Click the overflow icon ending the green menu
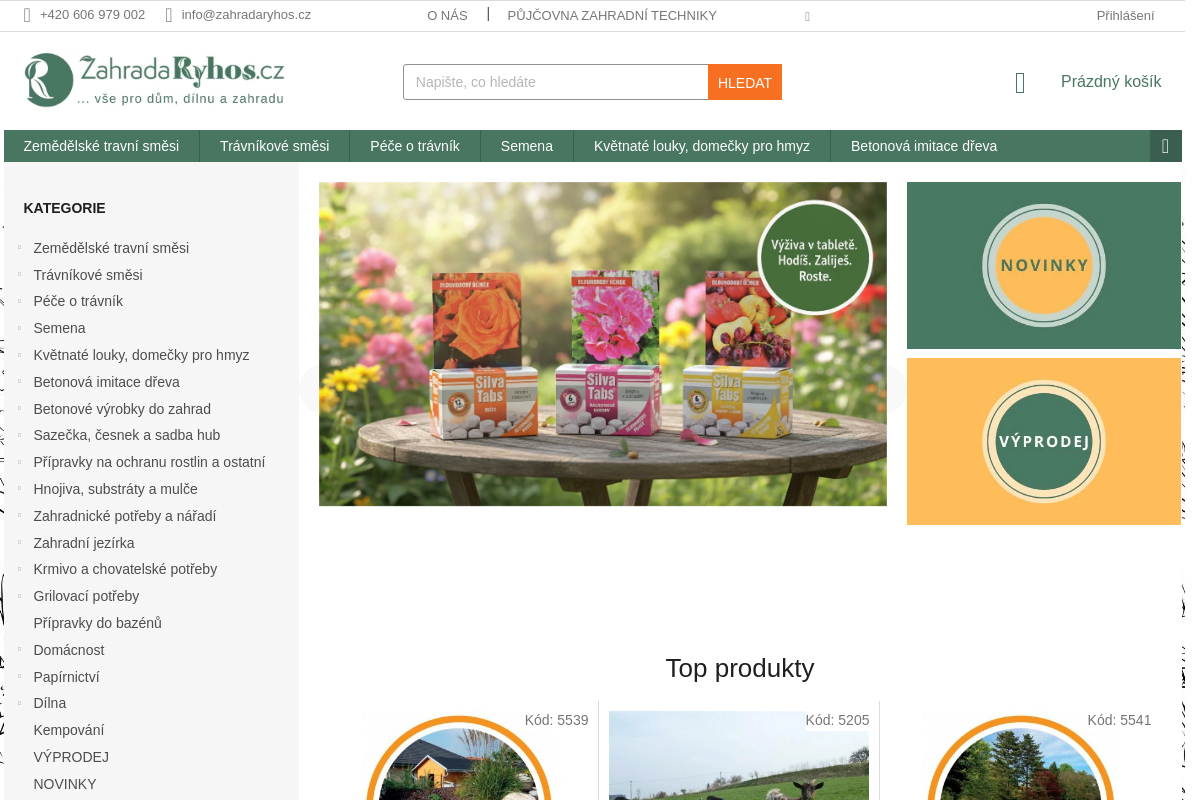This screenshot has width=1200, height=800. 1165,146
